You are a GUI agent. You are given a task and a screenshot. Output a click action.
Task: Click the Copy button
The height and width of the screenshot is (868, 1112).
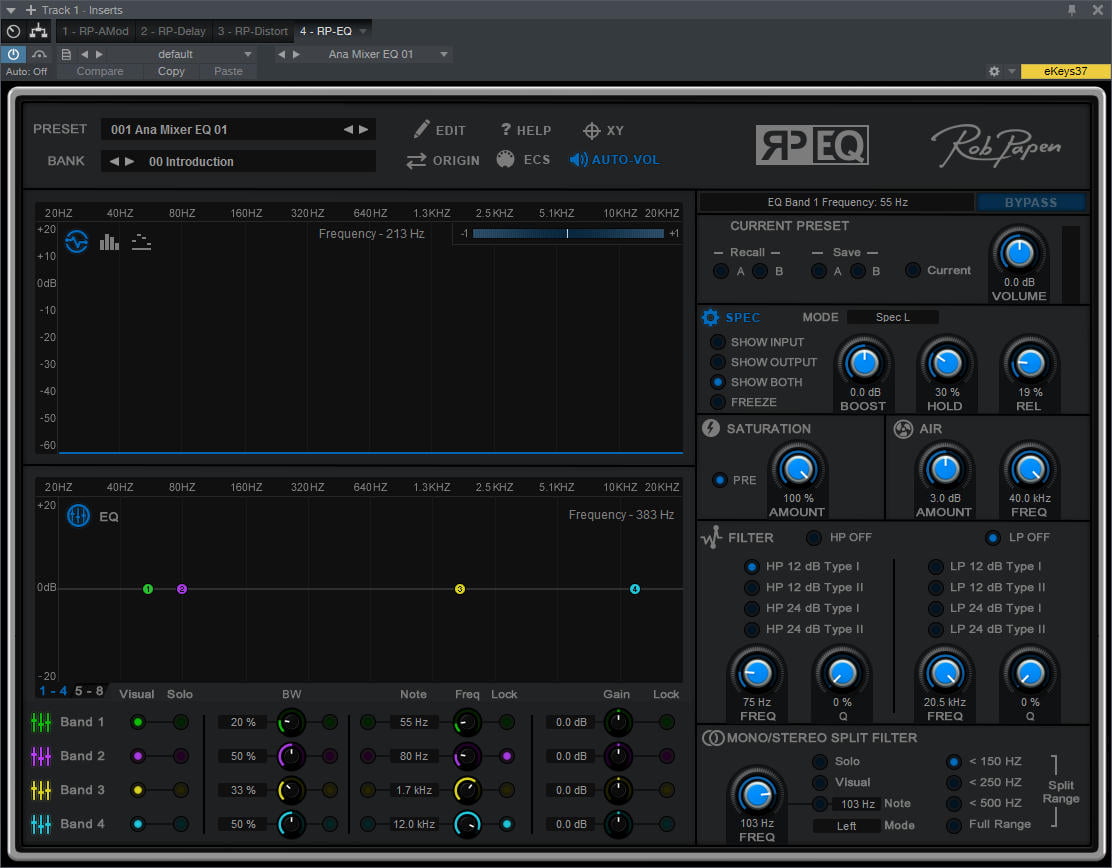[x=171, y=71]
